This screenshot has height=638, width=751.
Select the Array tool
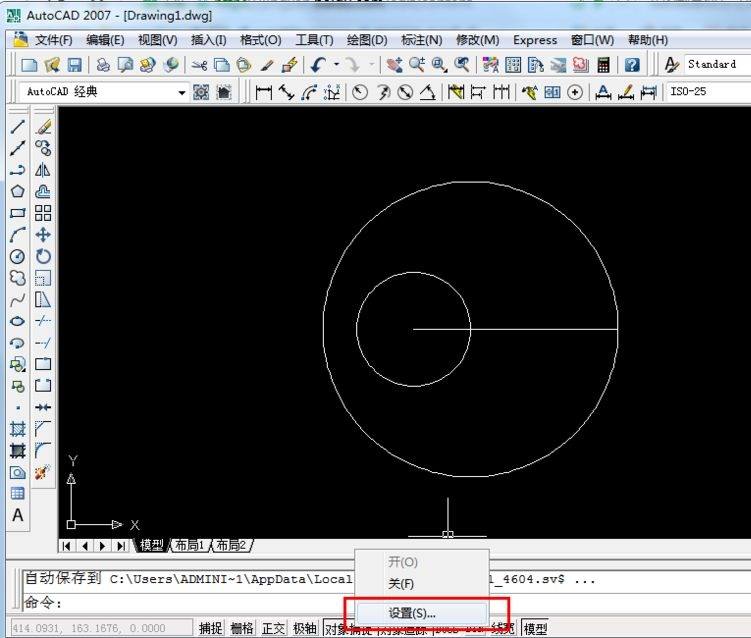point(43,213)
